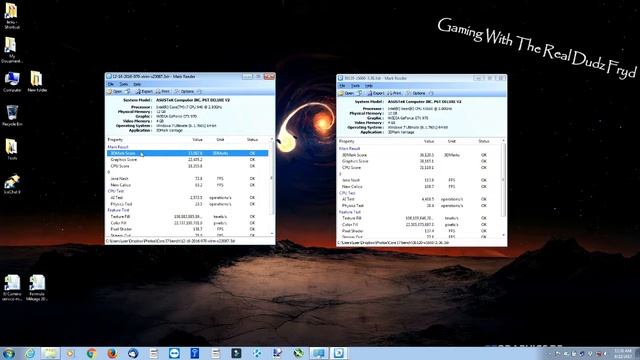Click right window vertical scrollbar
640x360 pixels.
point(503,188)
